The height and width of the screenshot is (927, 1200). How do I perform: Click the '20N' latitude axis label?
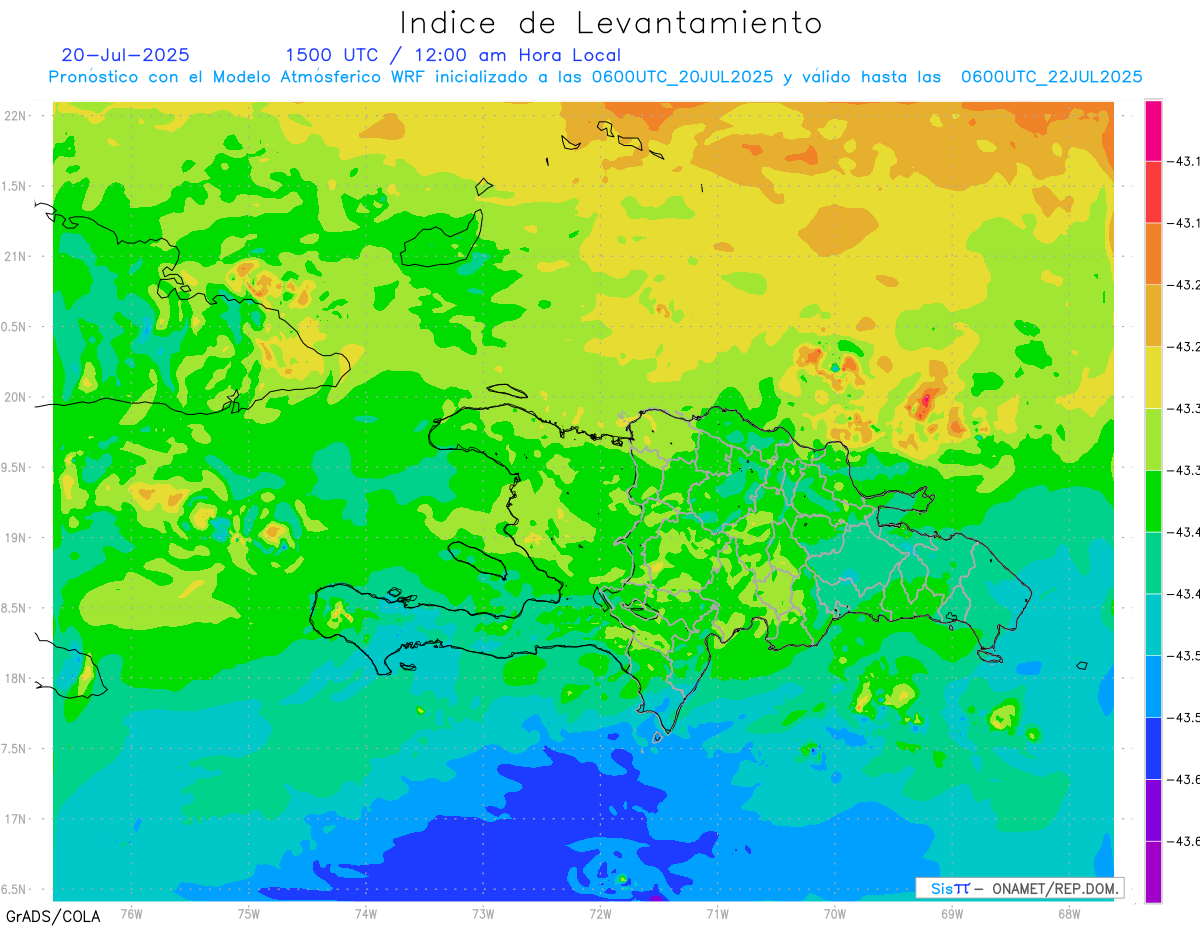click(17, 397)
